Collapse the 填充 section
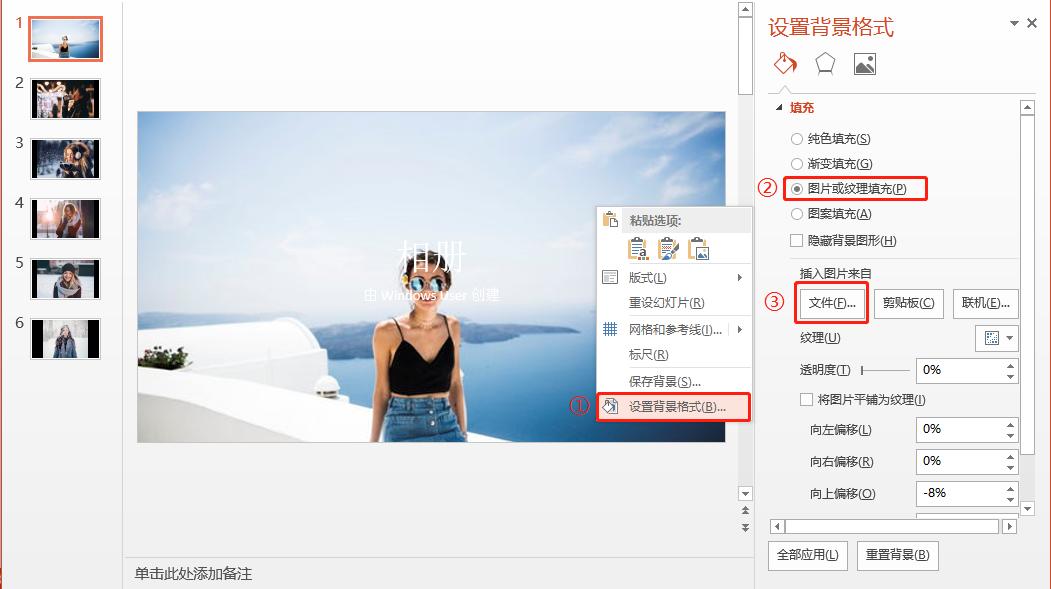The width and height of the screenshot is (1051, 589). pos(779,107)
